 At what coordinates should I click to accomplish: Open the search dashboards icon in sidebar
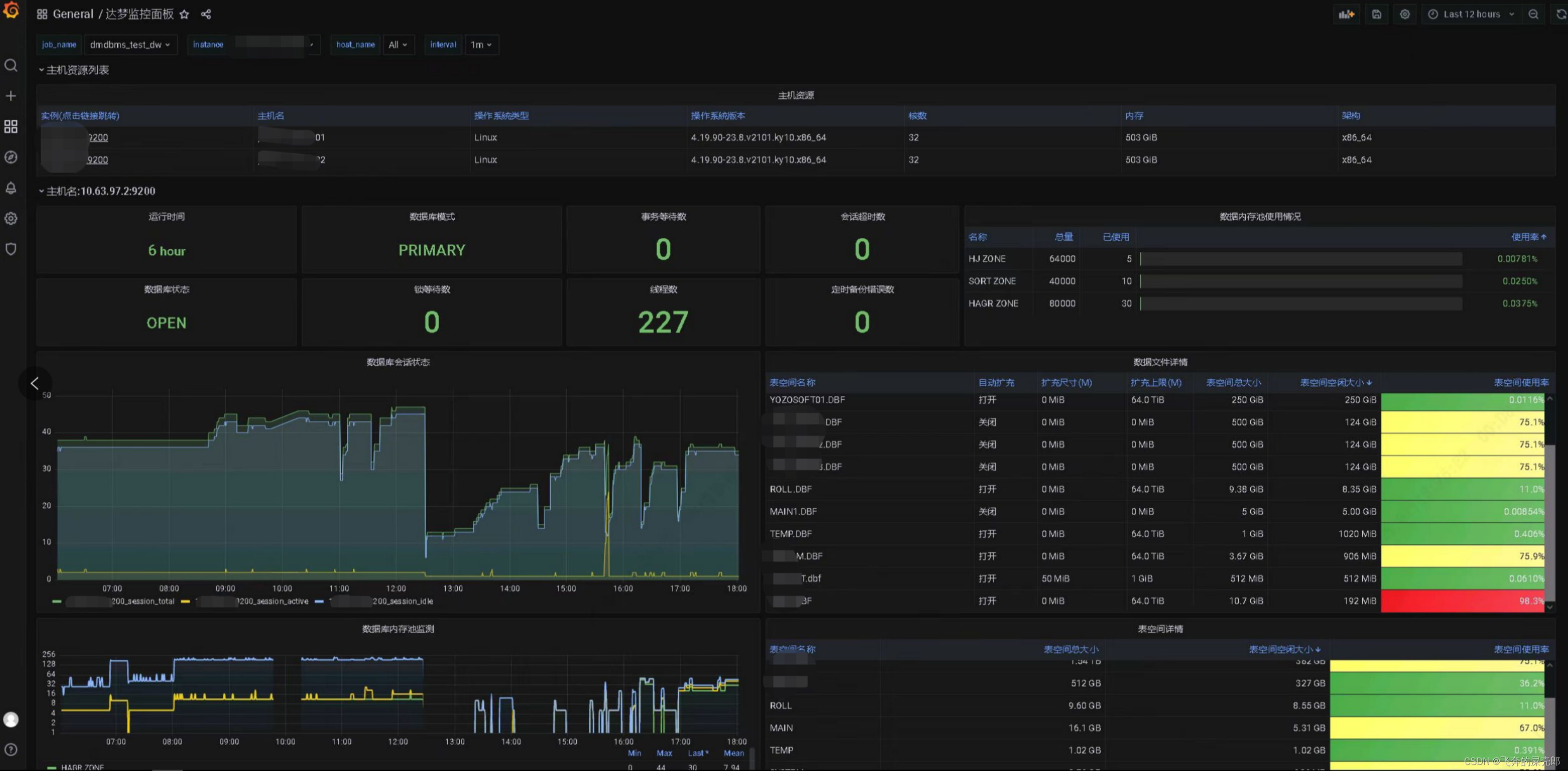pos(11,65)
